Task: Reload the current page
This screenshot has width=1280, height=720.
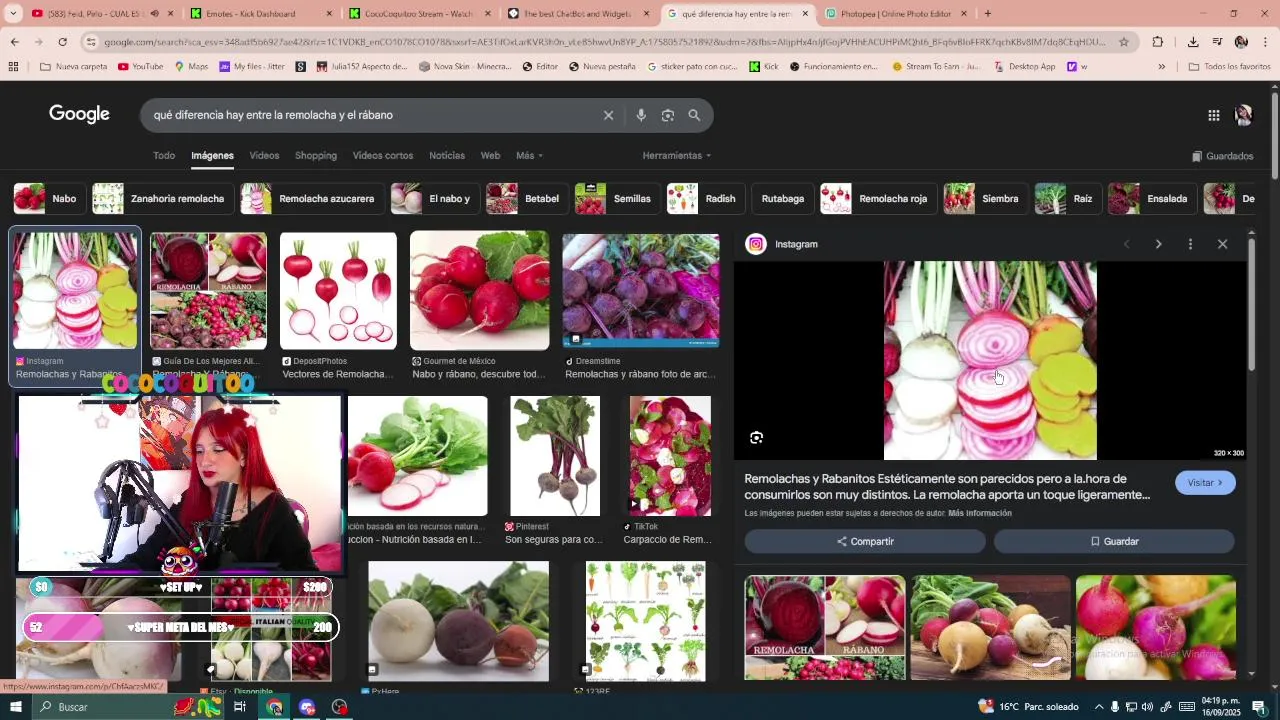Action: click(62, 42)
